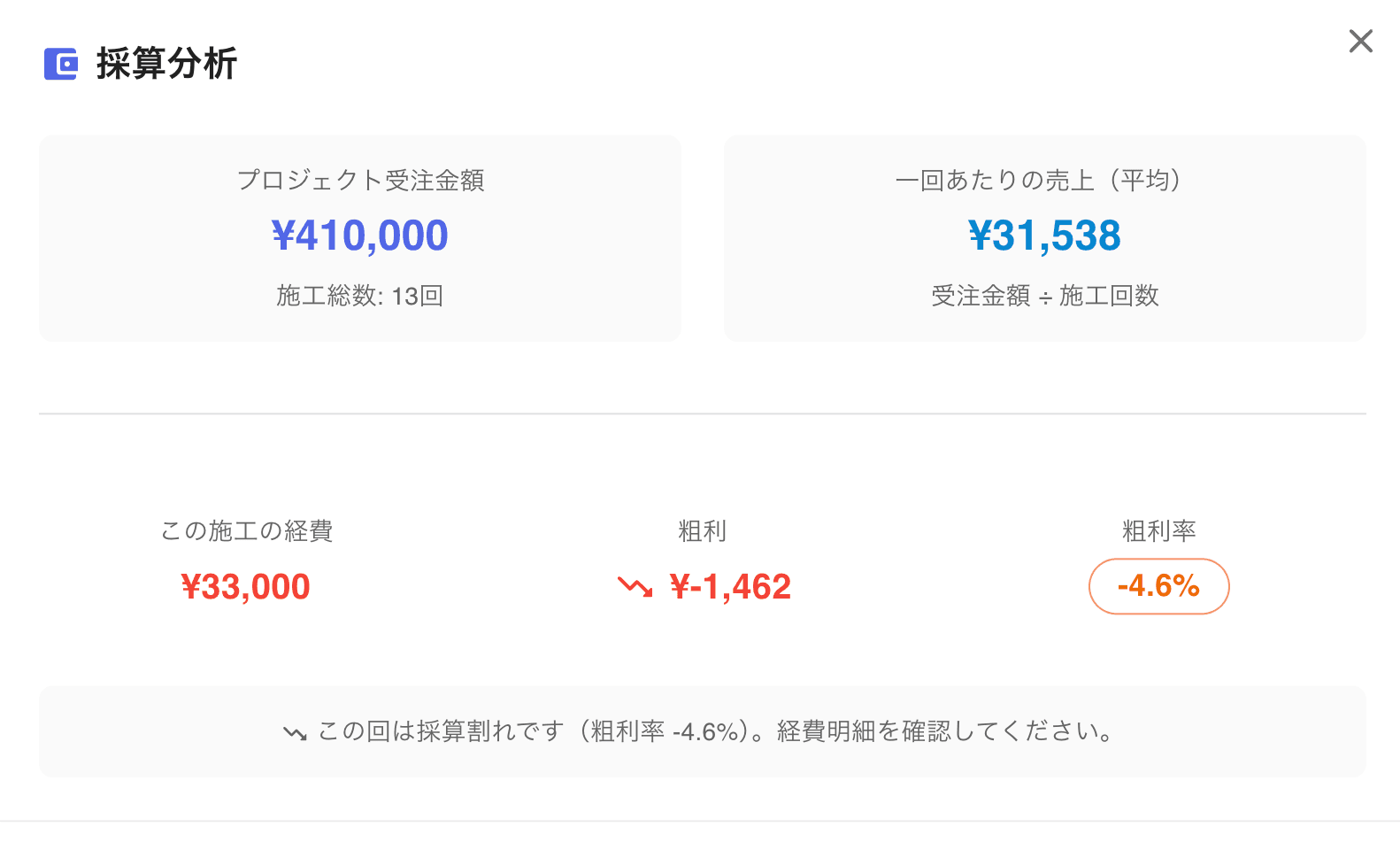Toggle the 採算割れ warning banner
This screenshot has width=1400, height=850.
(700, 731)
